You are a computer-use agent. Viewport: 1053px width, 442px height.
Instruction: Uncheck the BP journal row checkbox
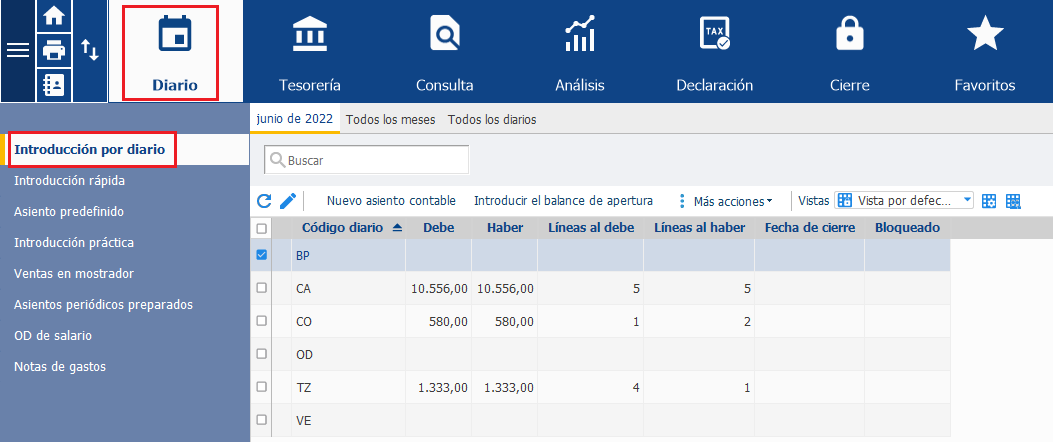262,255
